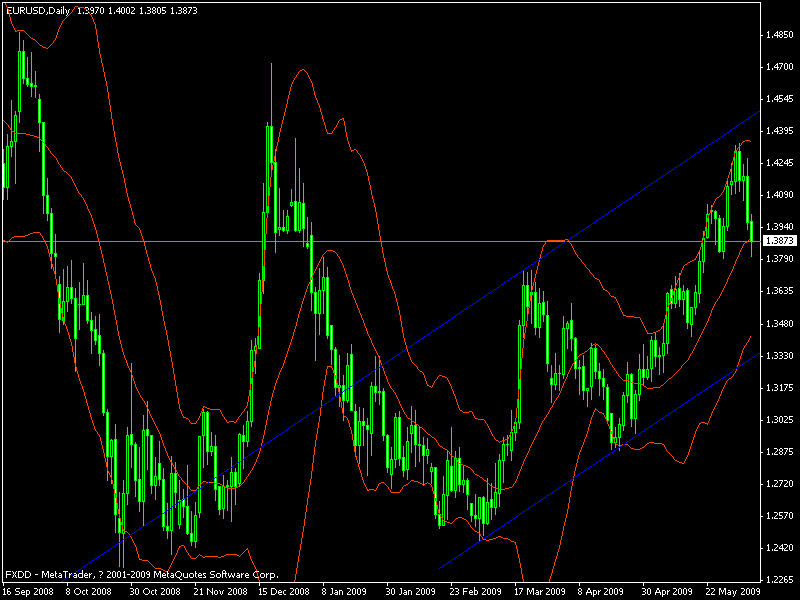Screen dimensions: 800x600
Task: Click the 1.2720 price axis value
Action: [x=780, y=483]
